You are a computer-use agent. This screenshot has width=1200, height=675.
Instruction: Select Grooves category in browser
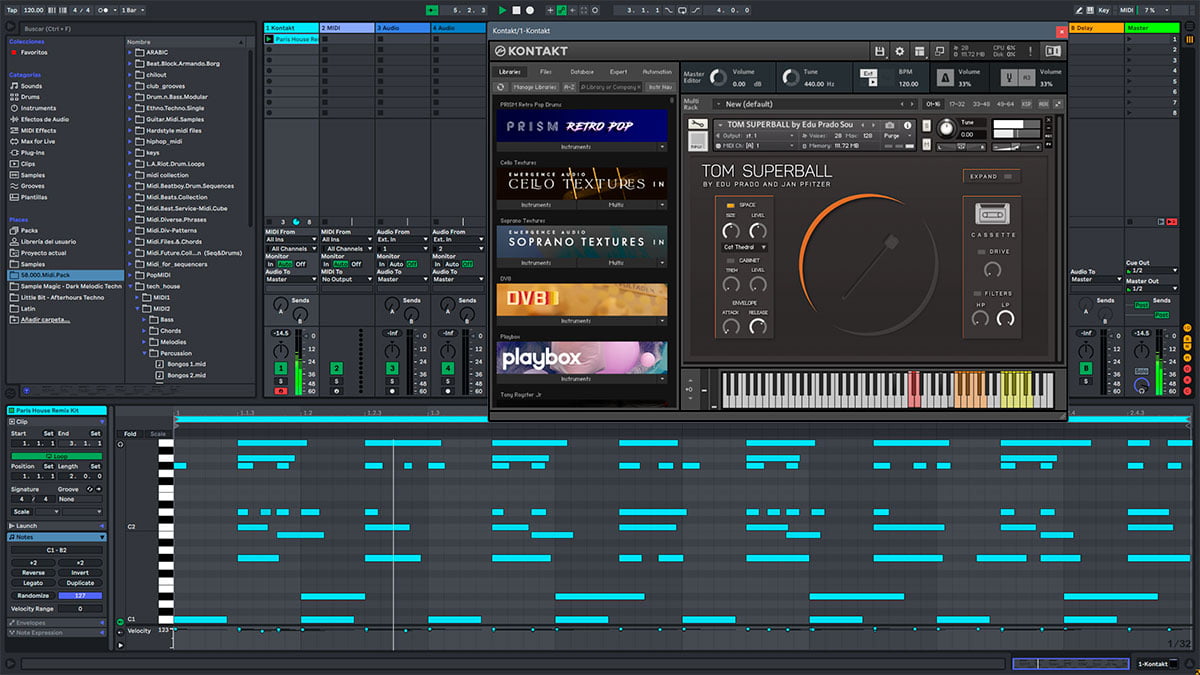click(x=33, y=186)
